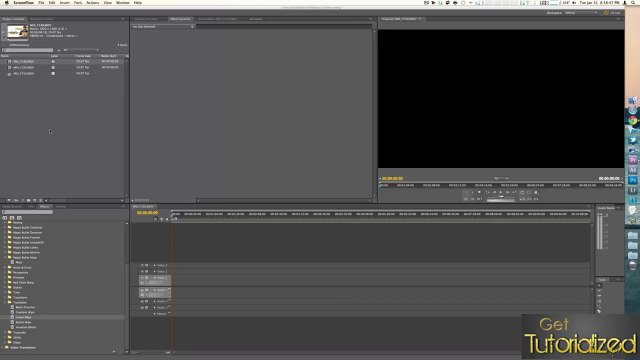640x360 pixels.
Task: Select the Selection tool in Tools panel
Action: pos(599,285)
